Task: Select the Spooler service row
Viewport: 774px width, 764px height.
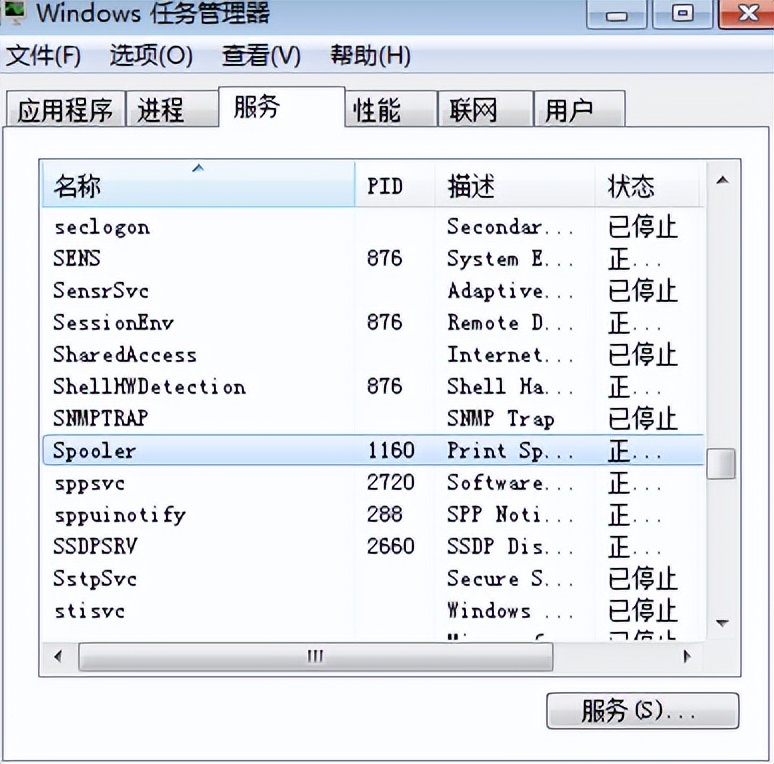Action: (373, 450)
